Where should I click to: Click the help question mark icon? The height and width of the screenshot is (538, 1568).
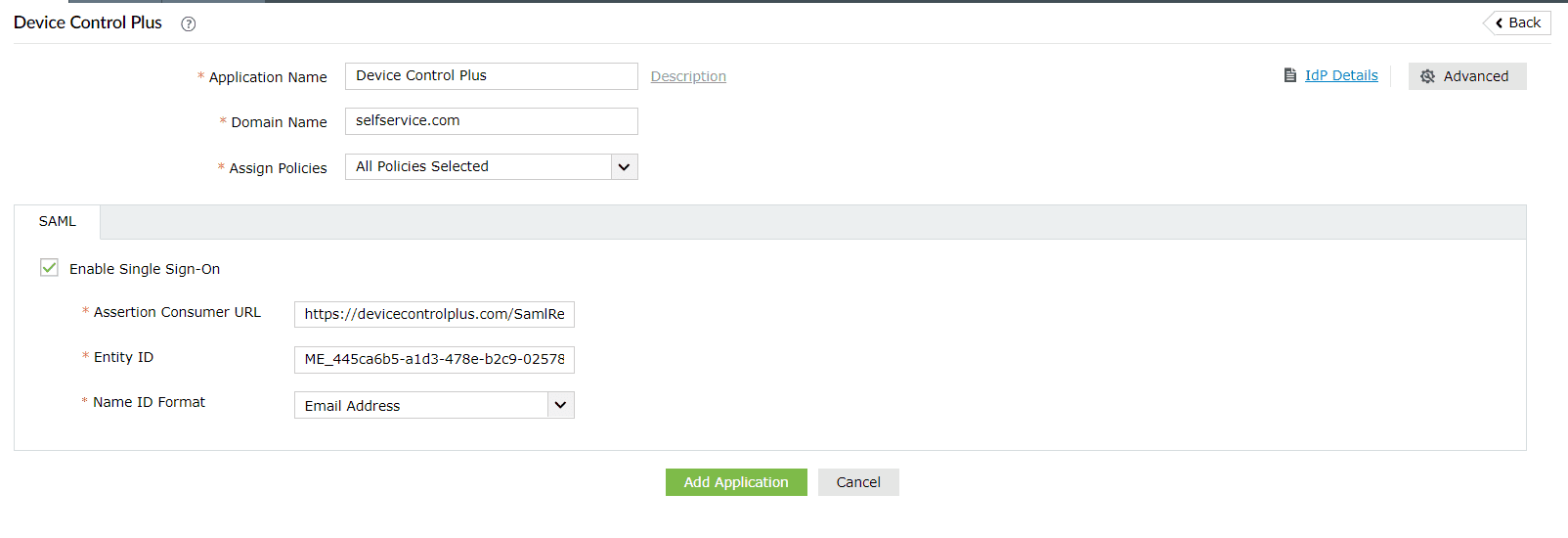pos(189,23)
